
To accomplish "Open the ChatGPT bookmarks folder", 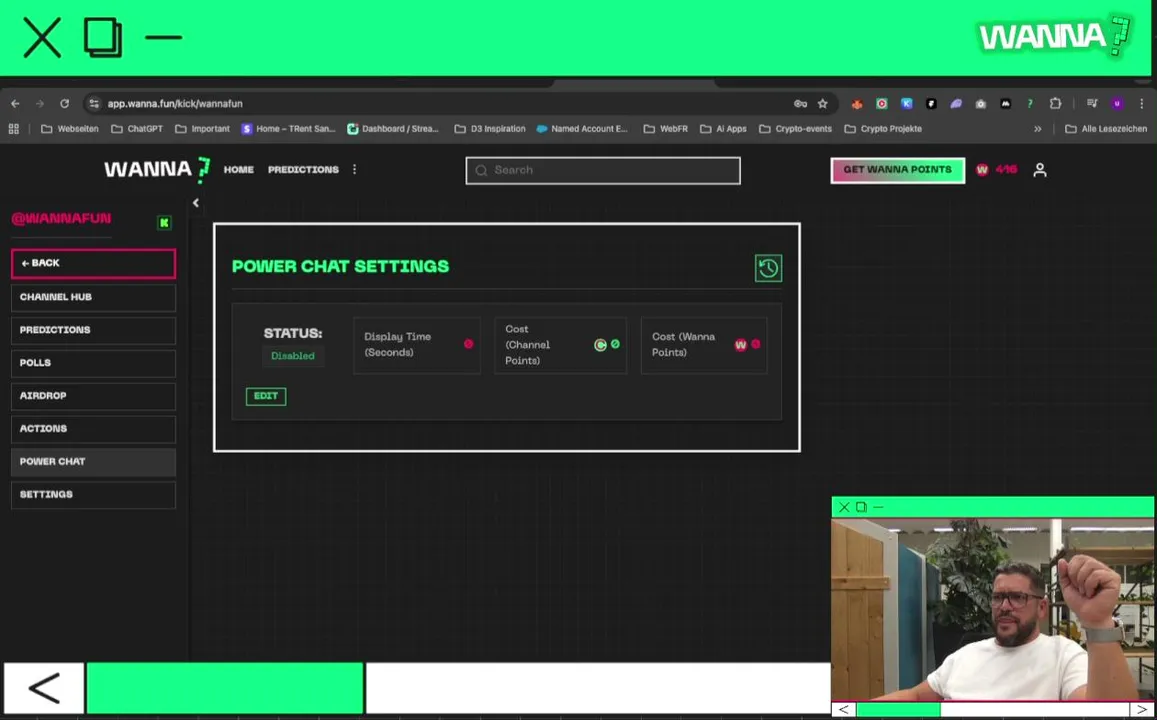I will (137, 129).
